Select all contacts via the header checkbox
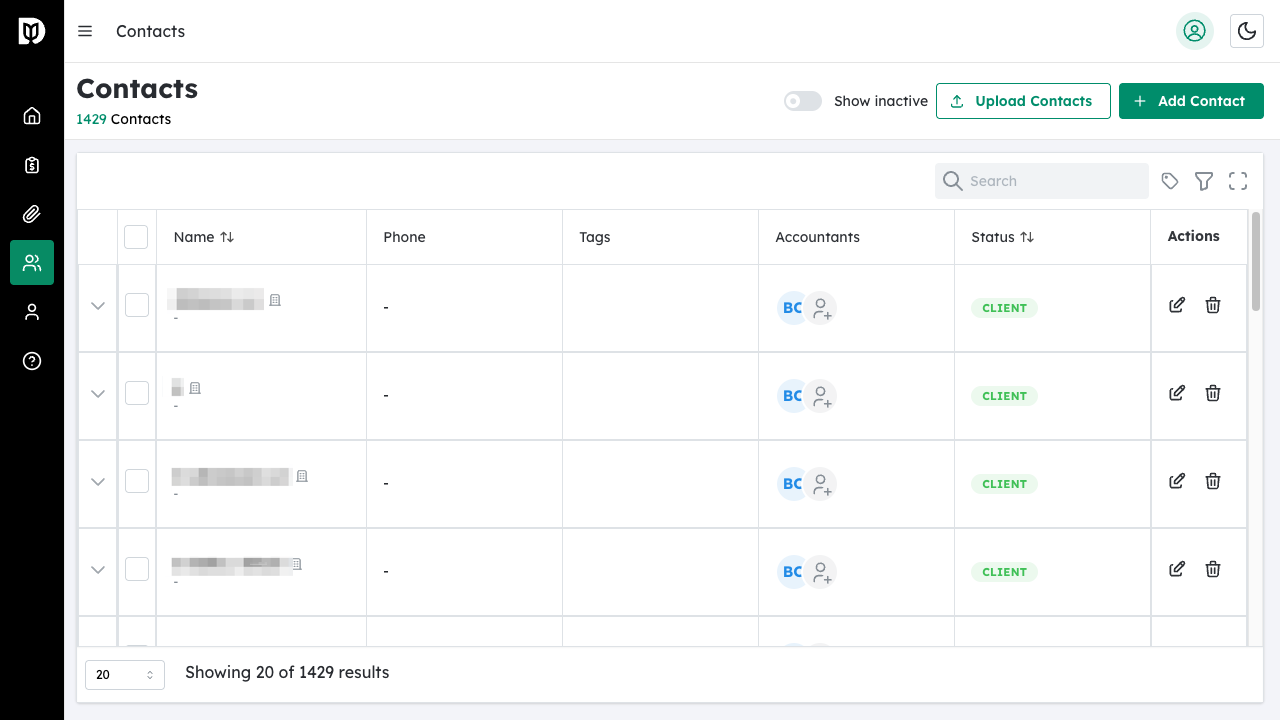 pyautogui.click(x=136, y=236)
